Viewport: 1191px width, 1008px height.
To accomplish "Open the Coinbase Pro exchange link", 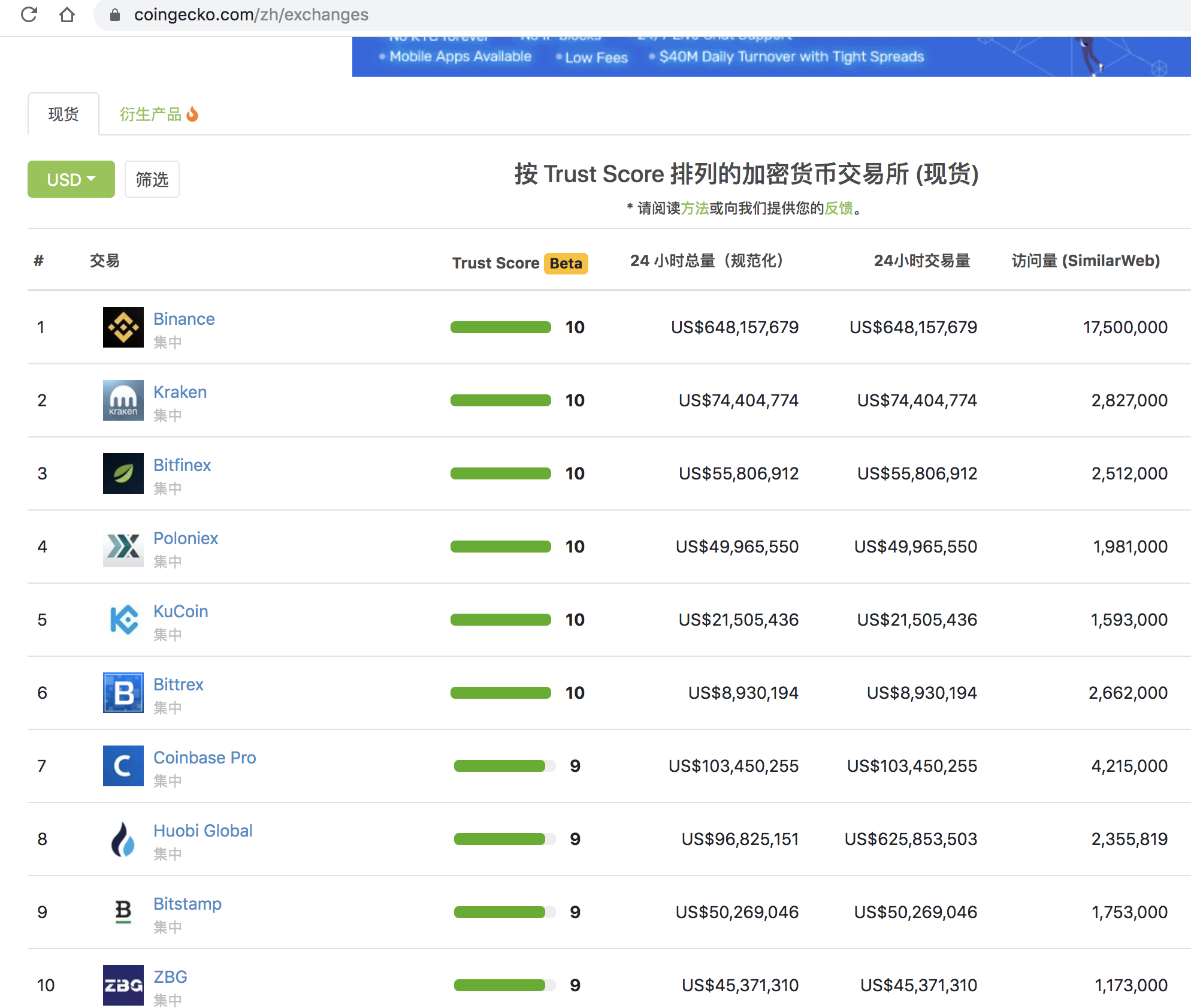I will click(205, 757).
